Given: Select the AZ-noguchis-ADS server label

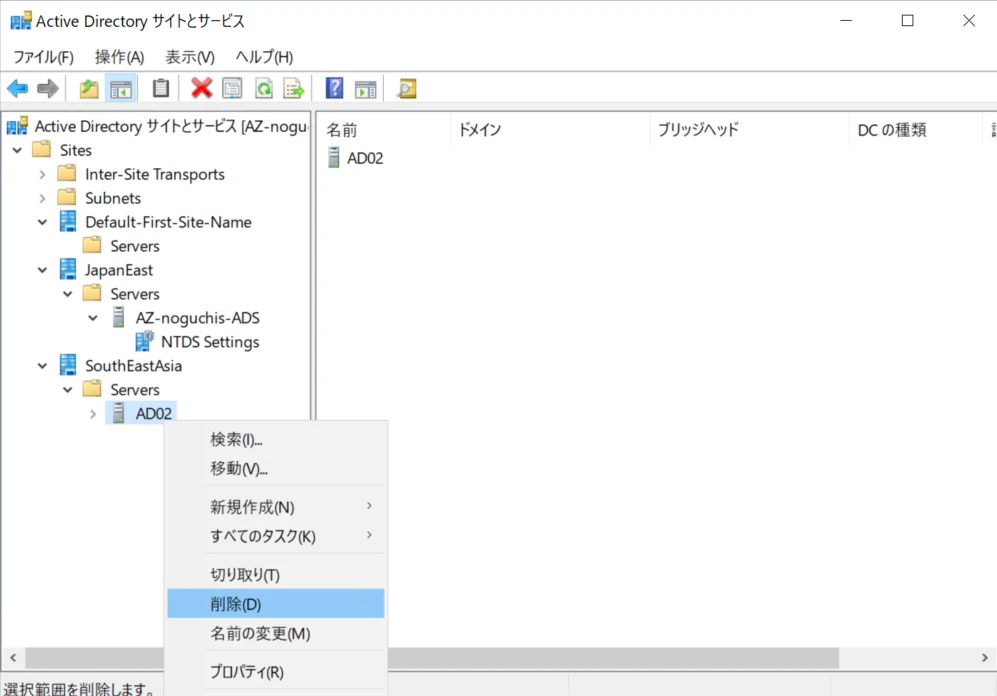Looking at the screenshot, I should tap(198, 318).
